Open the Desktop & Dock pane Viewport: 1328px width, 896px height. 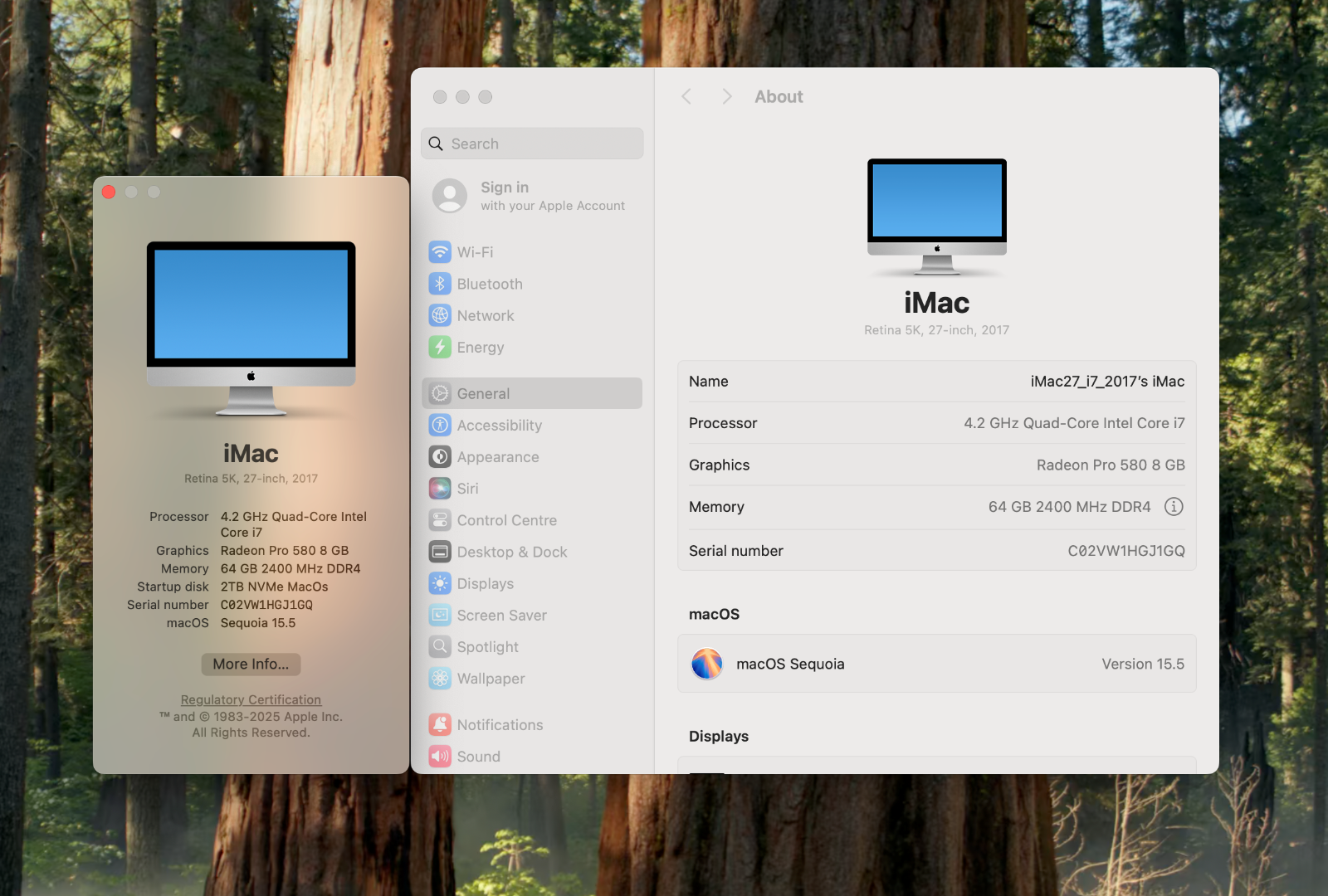pyautogui.click(x=532, y=552)
